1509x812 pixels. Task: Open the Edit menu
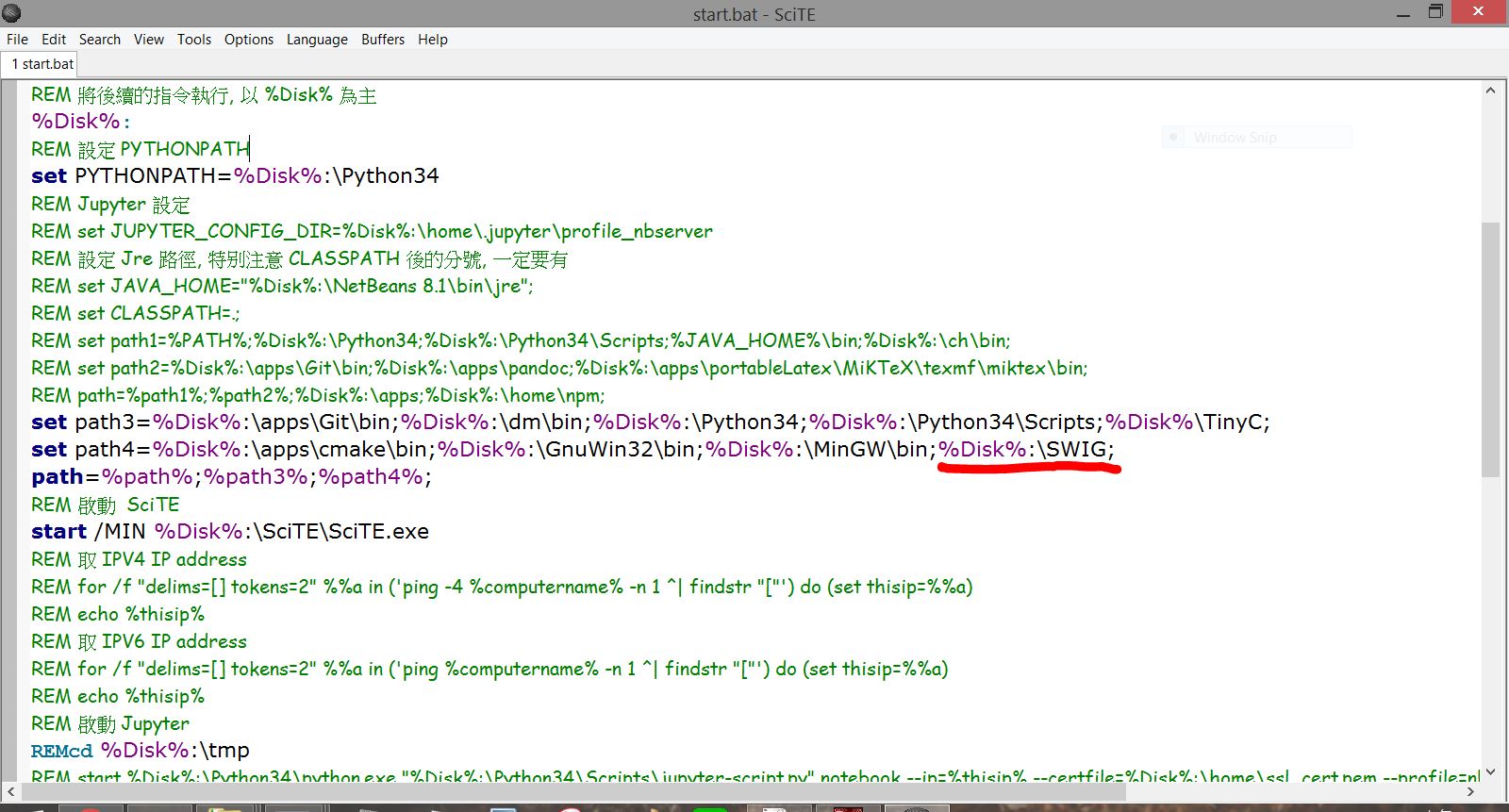(54, 40)
